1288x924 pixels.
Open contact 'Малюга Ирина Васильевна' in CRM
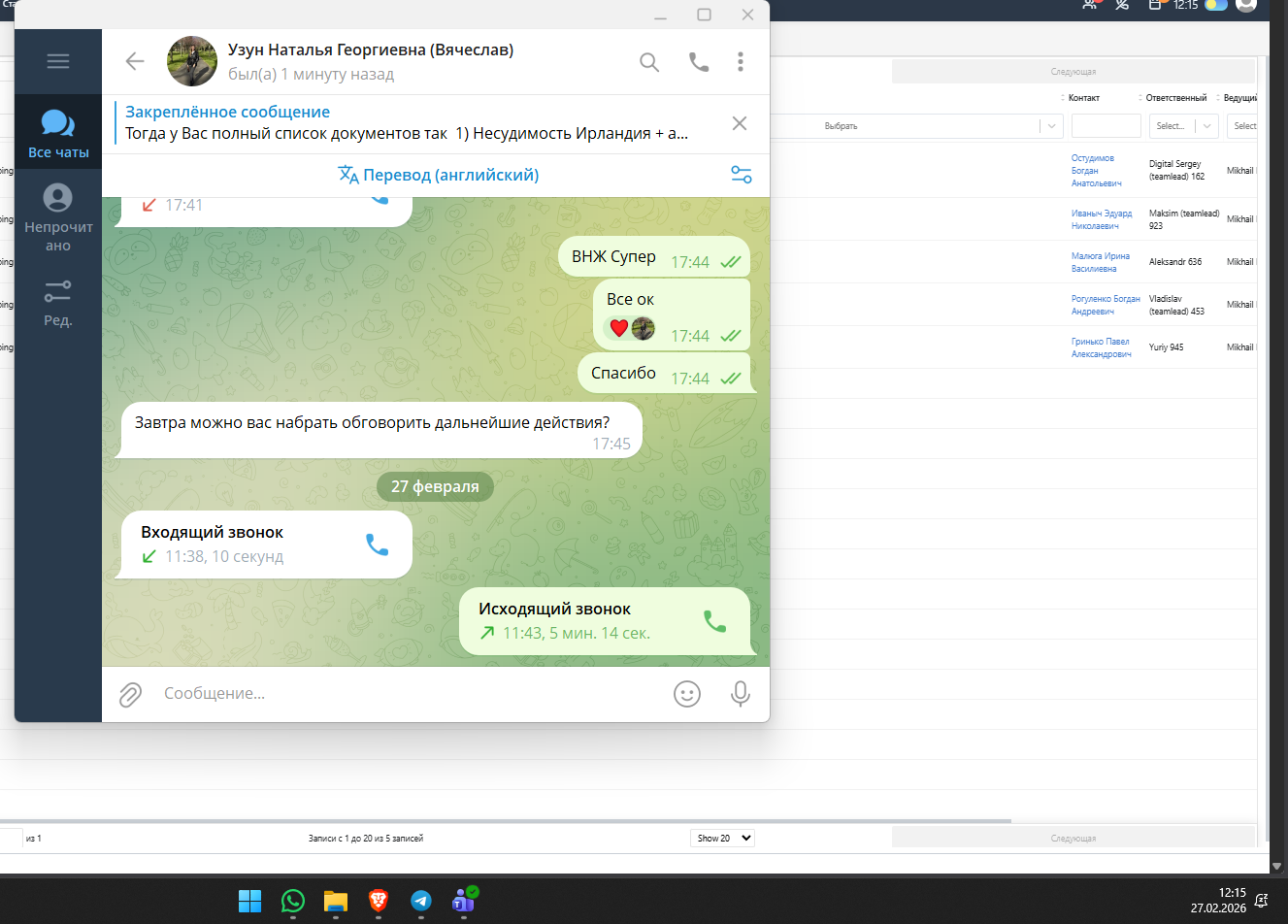(x=1101, y=262)
